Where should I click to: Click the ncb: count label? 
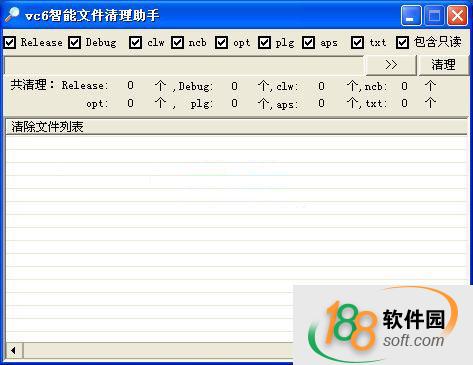tap(376, 86)
